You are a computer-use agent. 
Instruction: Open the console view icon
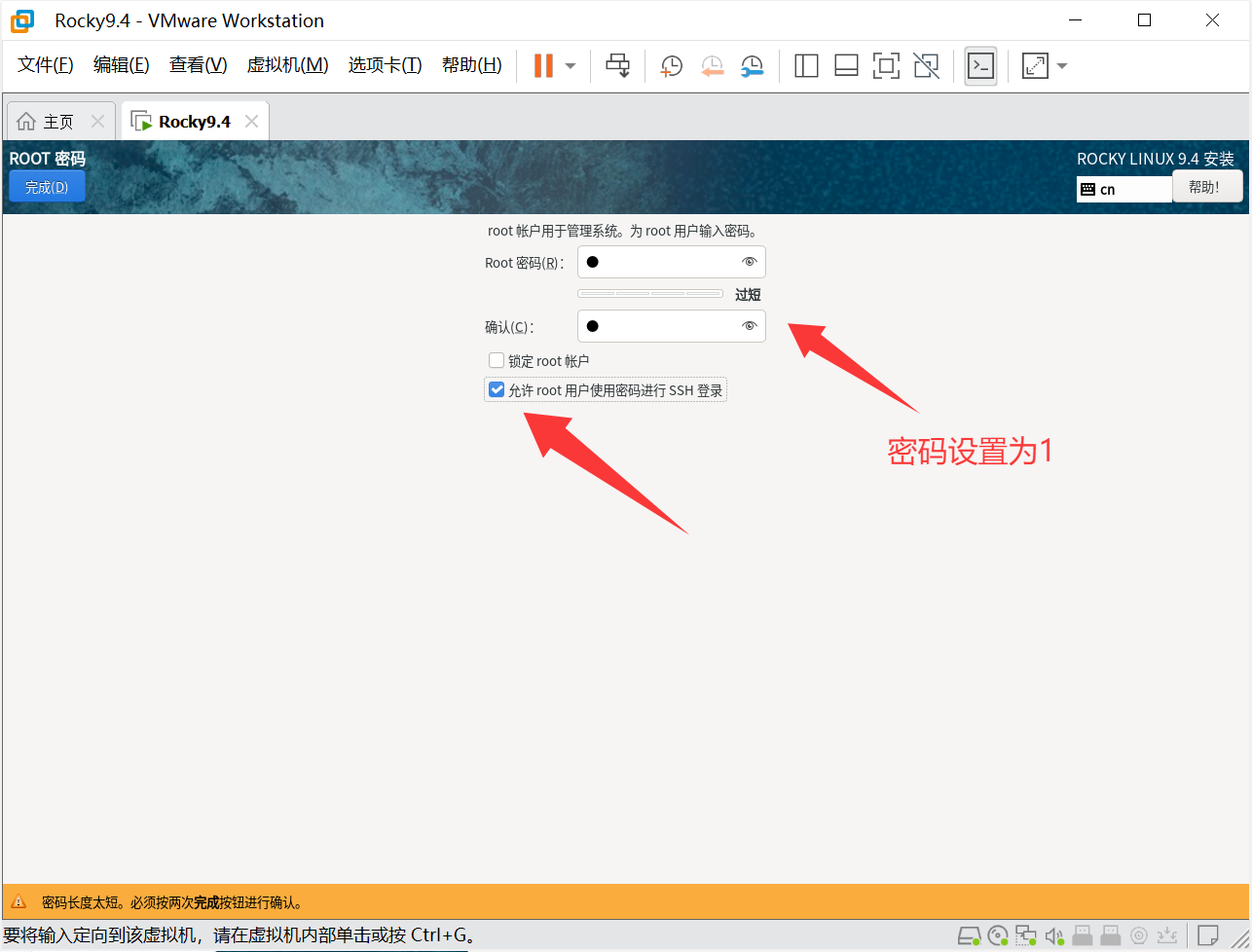point(980,66)
